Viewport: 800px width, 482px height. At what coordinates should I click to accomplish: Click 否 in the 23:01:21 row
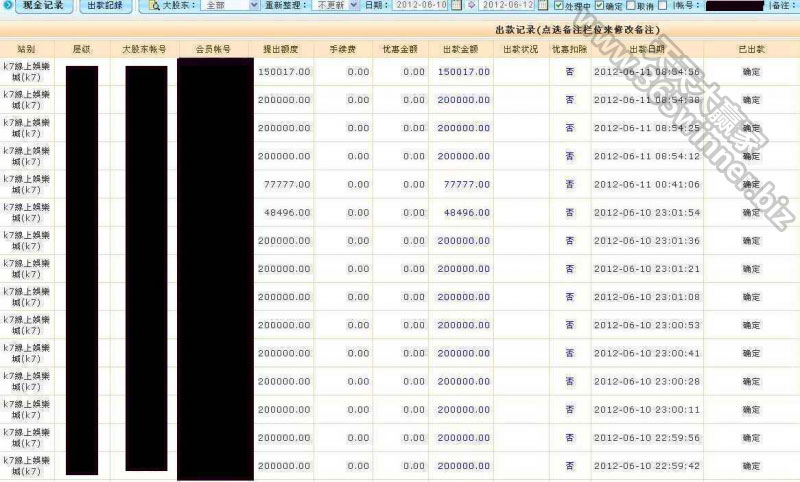(x=570, y=269)
